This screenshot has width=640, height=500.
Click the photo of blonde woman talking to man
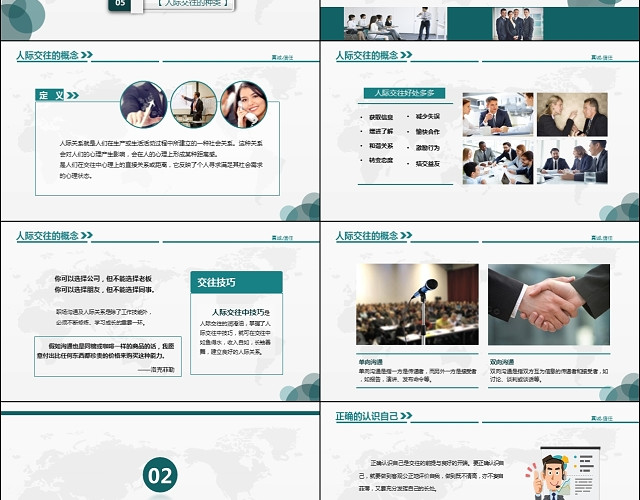[x=572, y=114]
